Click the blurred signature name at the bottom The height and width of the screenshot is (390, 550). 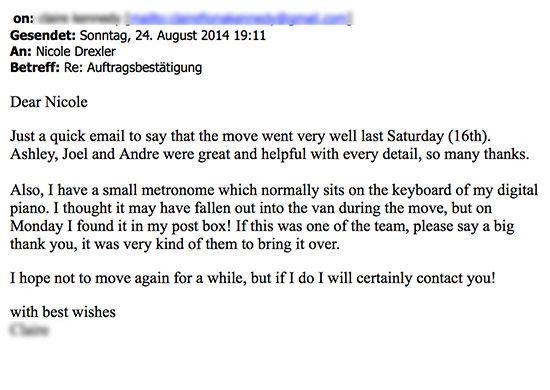tap(30, 330)
